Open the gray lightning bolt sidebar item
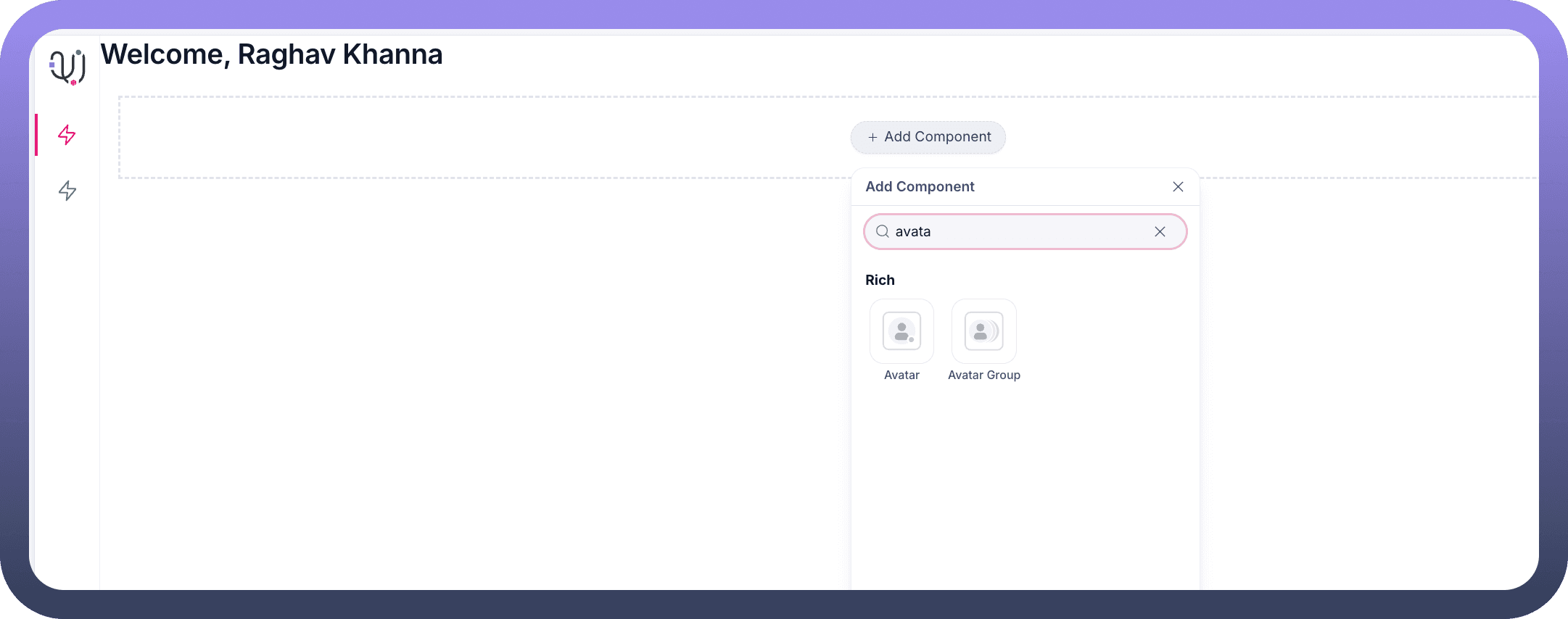Image resolution: width=1568 pixels, height=619 pixels. 67,191
